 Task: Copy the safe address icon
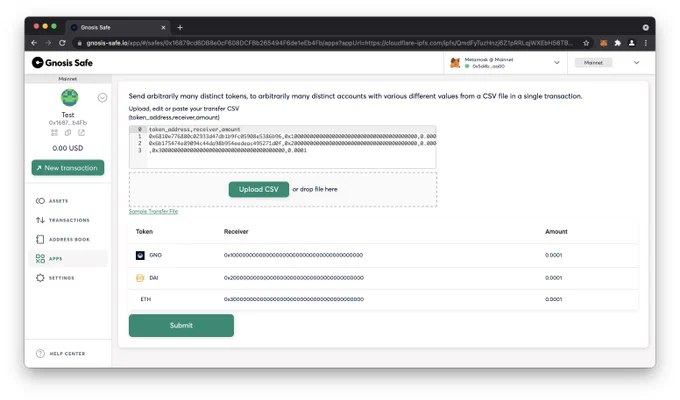[68, 132]
